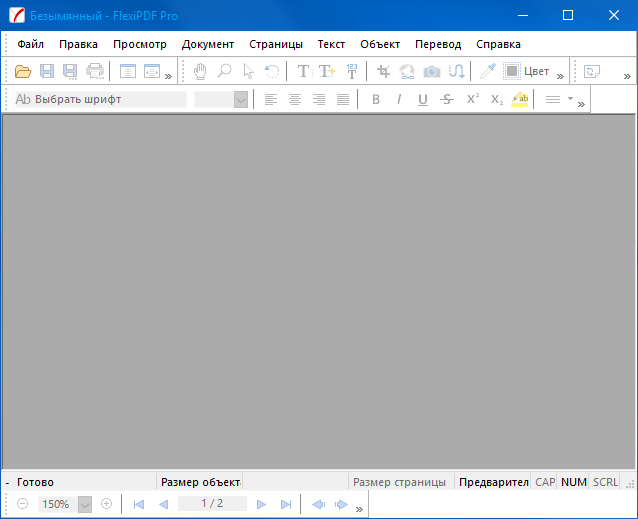638x519 pixels.
Task: Align text left
Action: coord(271,99)
